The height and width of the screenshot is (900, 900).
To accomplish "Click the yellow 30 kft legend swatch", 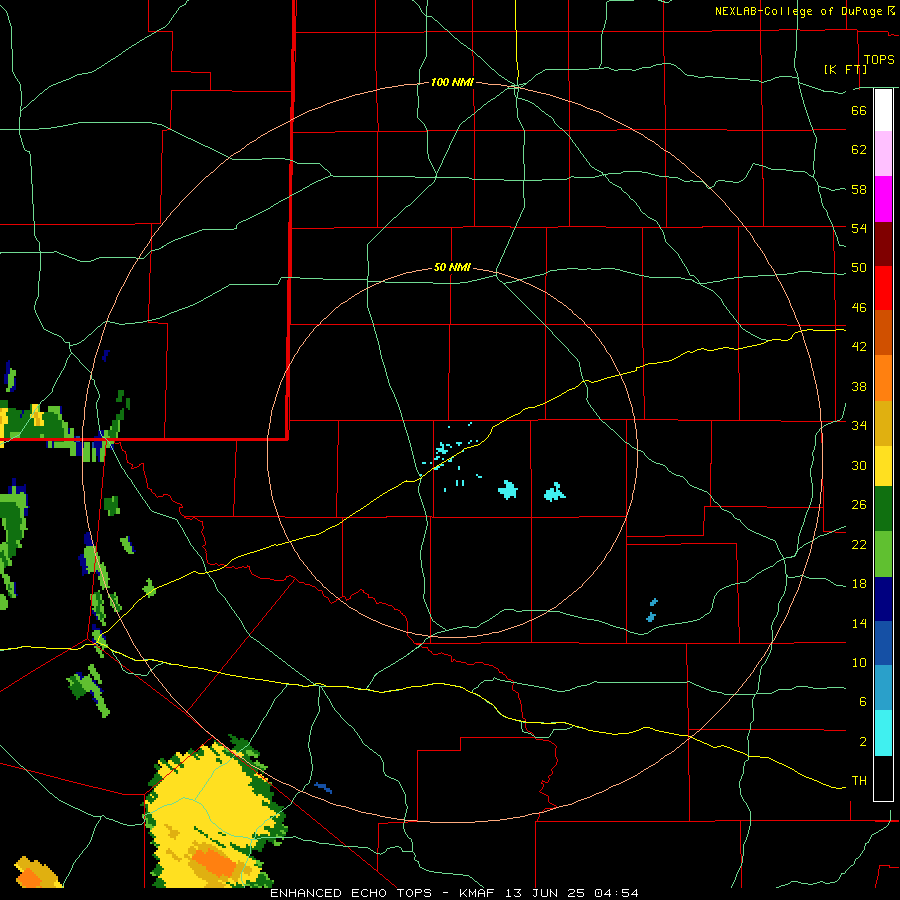I will point(883,466).
